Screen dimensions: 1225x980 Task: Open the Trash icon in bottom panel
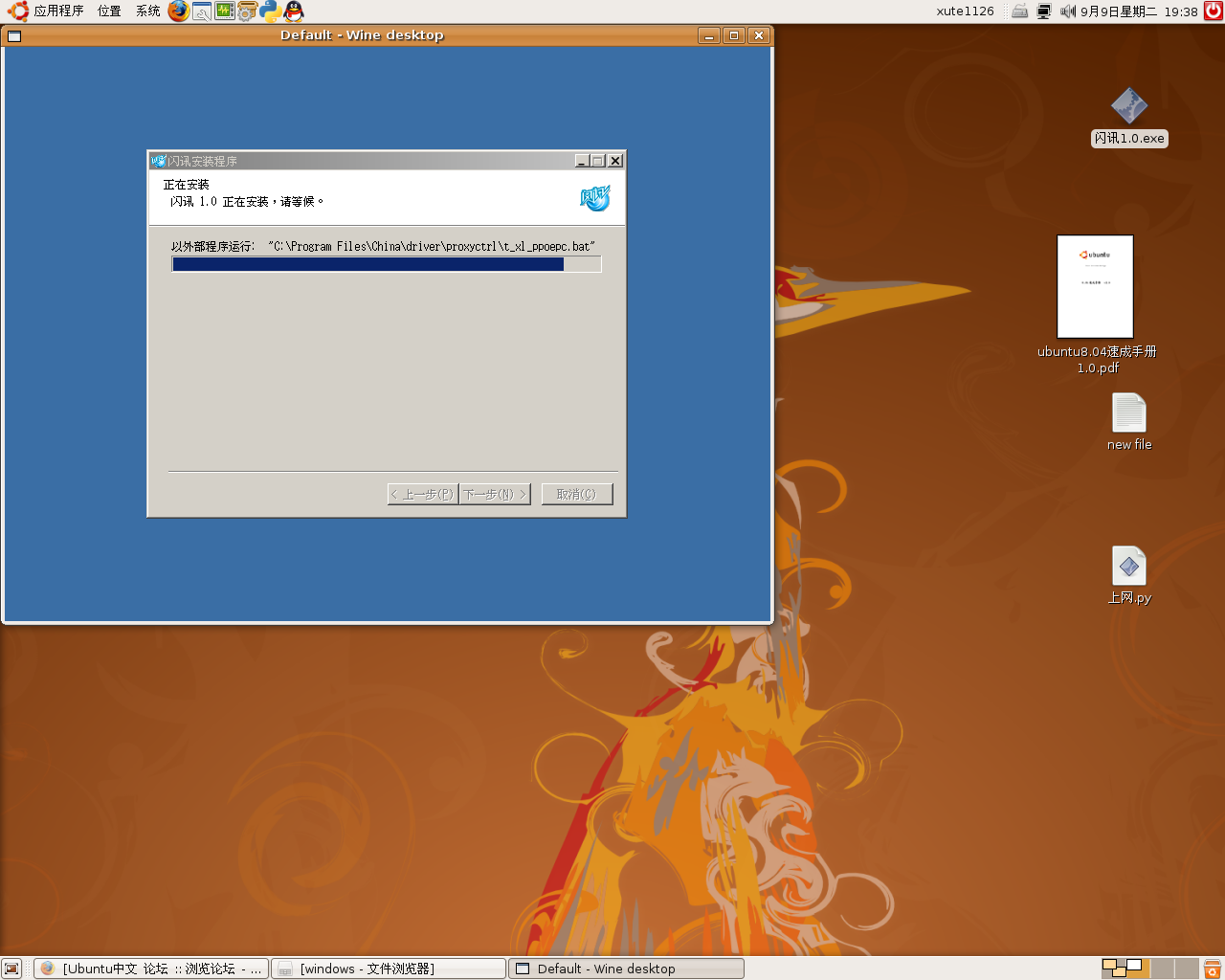click(x=1212, y=969)
